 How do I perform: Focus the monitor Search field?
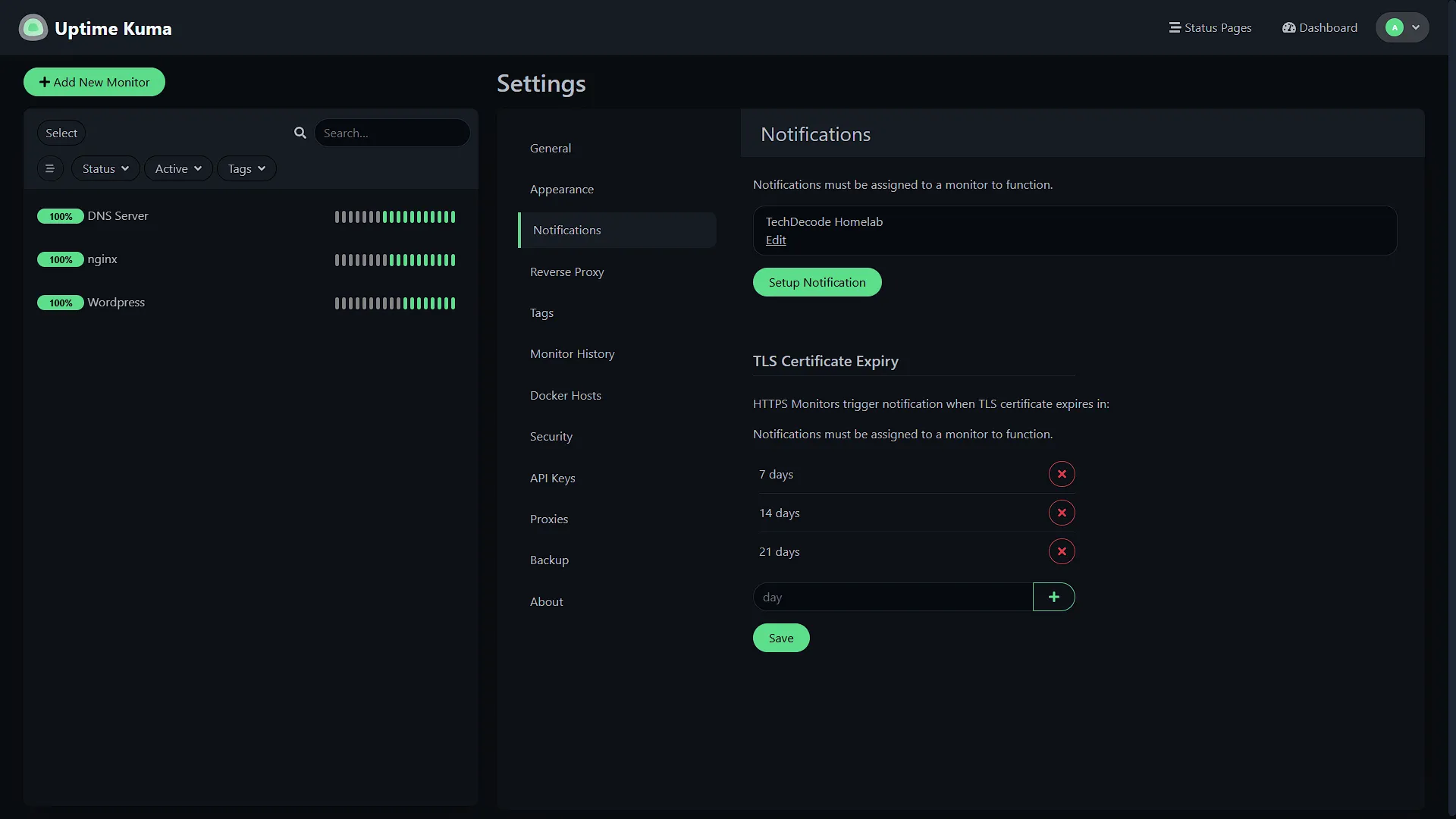392,133
